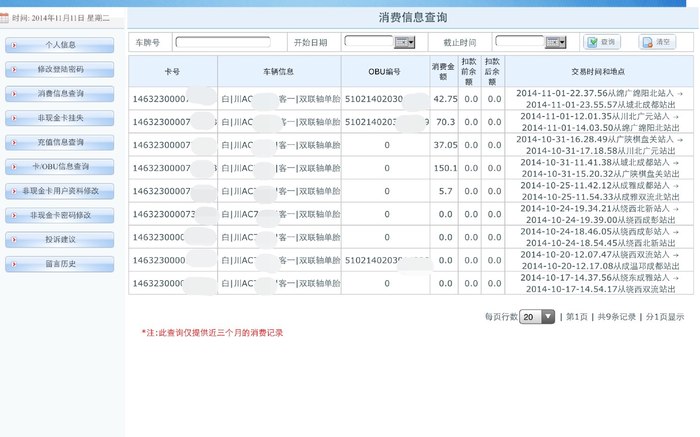Go to 投诉建议 section

[60, 240]
